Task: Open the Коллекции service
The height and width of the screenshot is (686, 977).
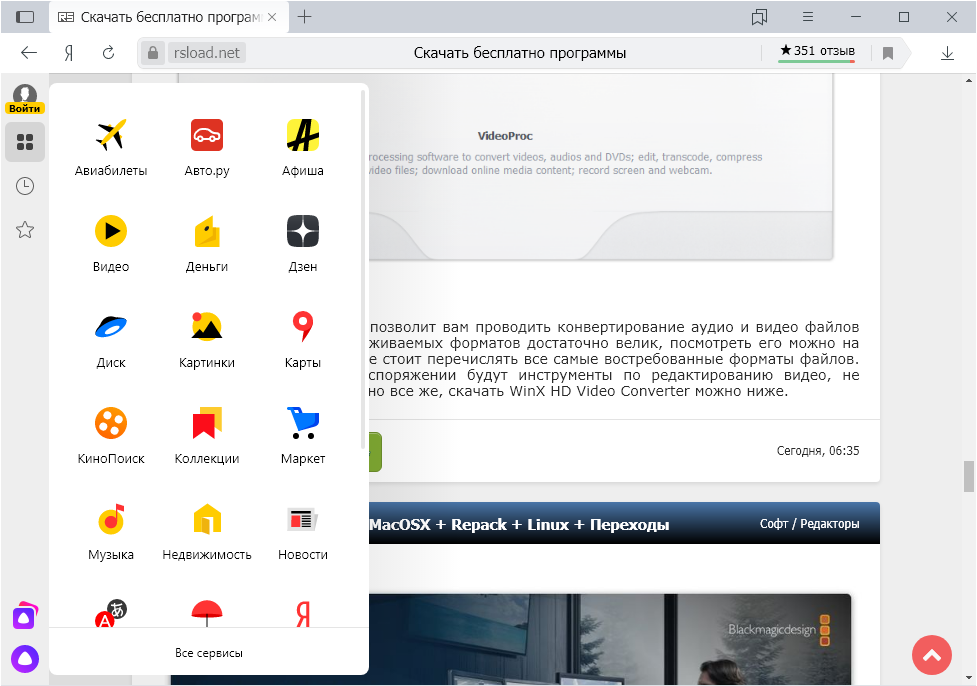Action: (x=207, y=436)
